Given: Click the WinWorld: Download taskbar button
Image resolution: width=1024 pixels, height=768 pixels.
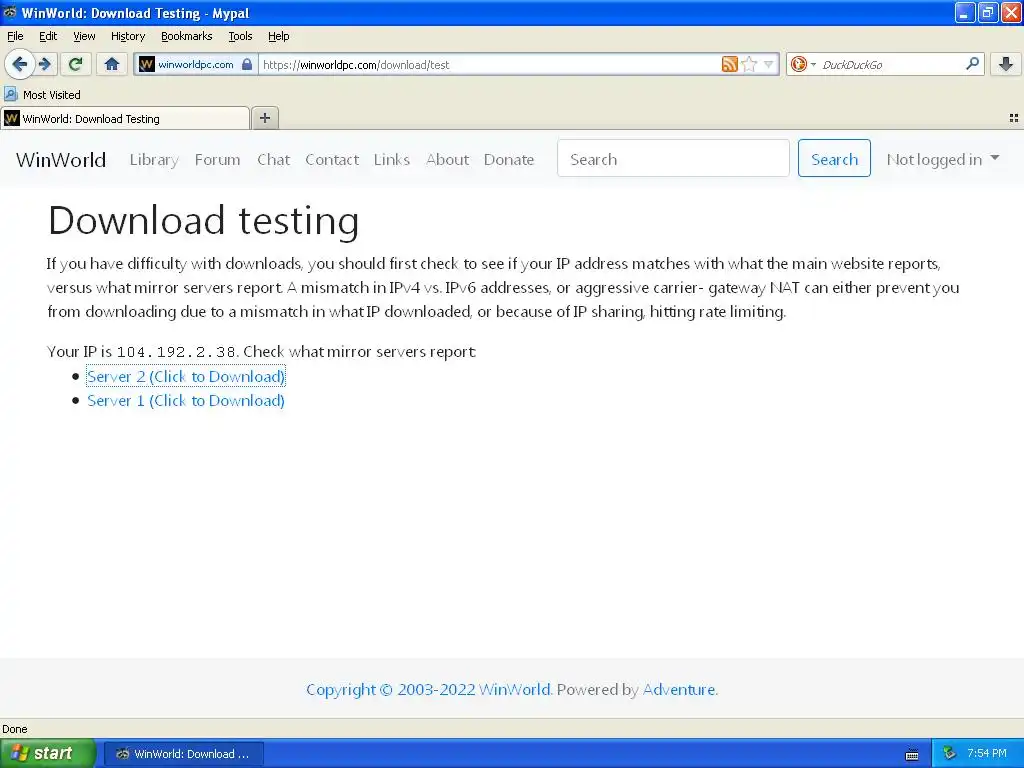Looking at the screenshot, I should click(x=184, y=754).
